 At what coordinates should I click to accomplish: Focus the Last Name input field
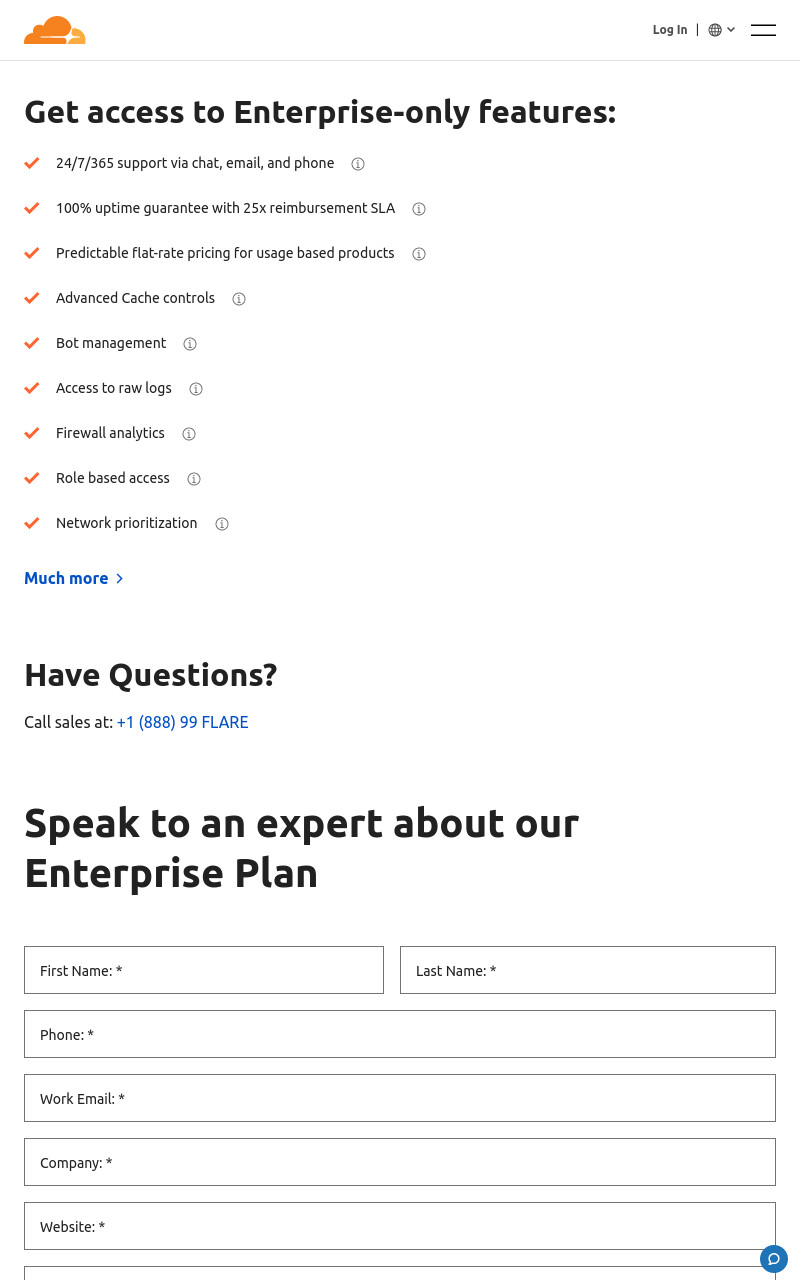click(x=588, y=970)
